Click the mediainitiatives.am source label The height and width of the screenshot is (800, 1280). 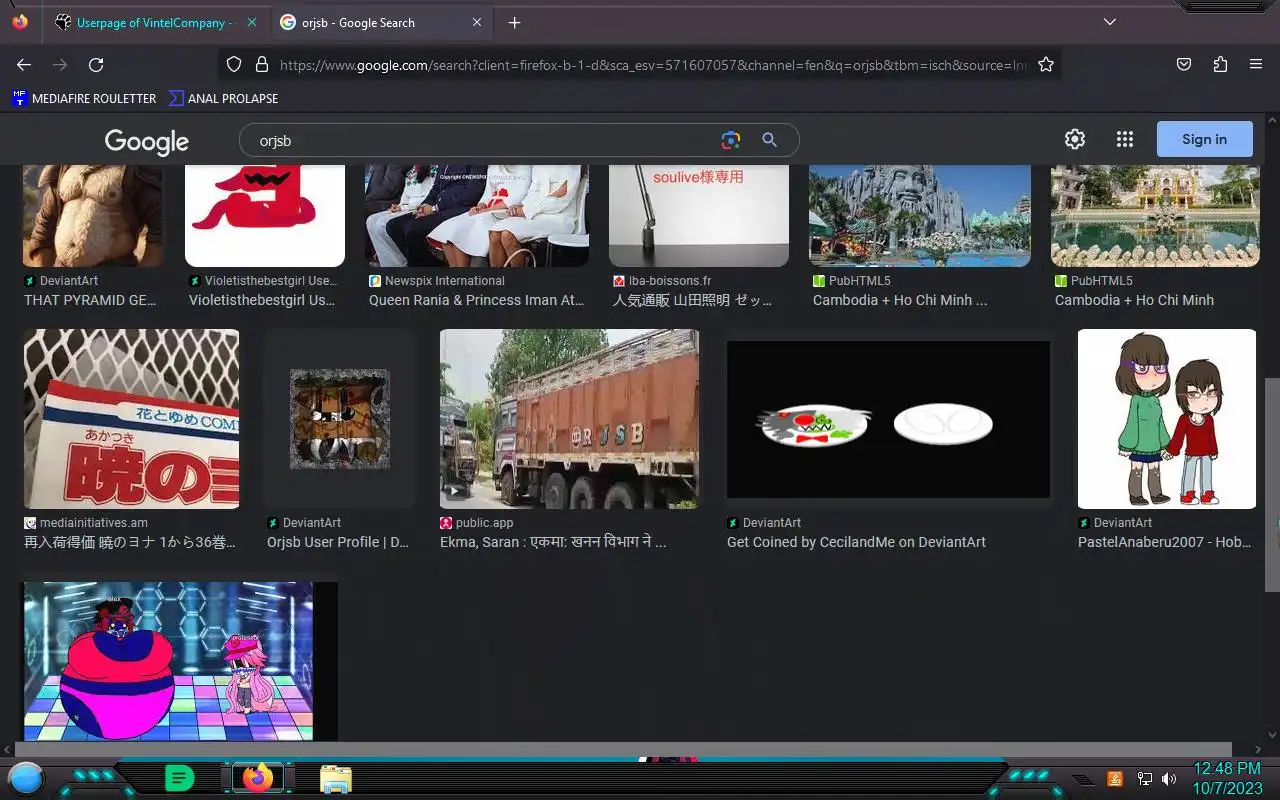pos(94,523)
